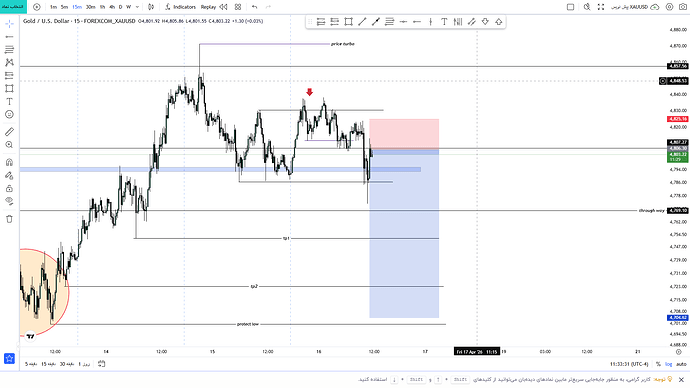690x388 pixels.
Task: Open the emoji icons tool
Action: coord(9,114)
